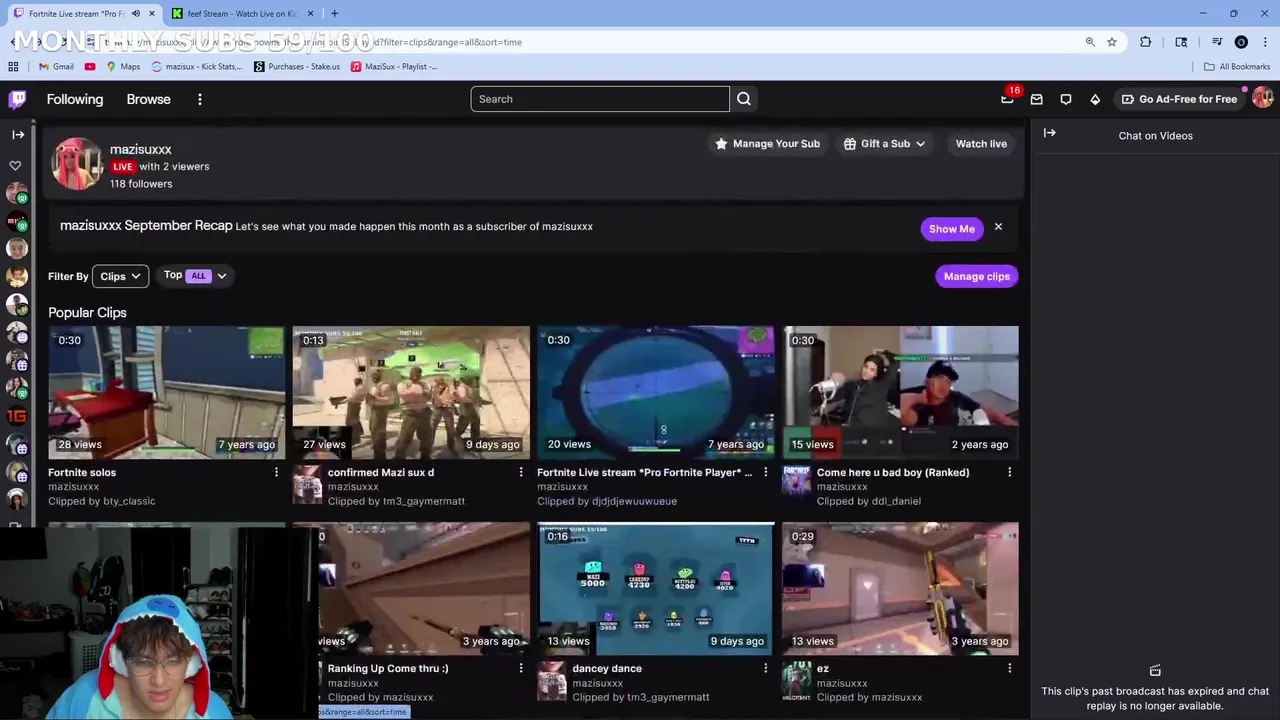Viewport: 1280px width, 720px height.
Task: Open options for Come here u bad boy clip
Action: 1010,472
